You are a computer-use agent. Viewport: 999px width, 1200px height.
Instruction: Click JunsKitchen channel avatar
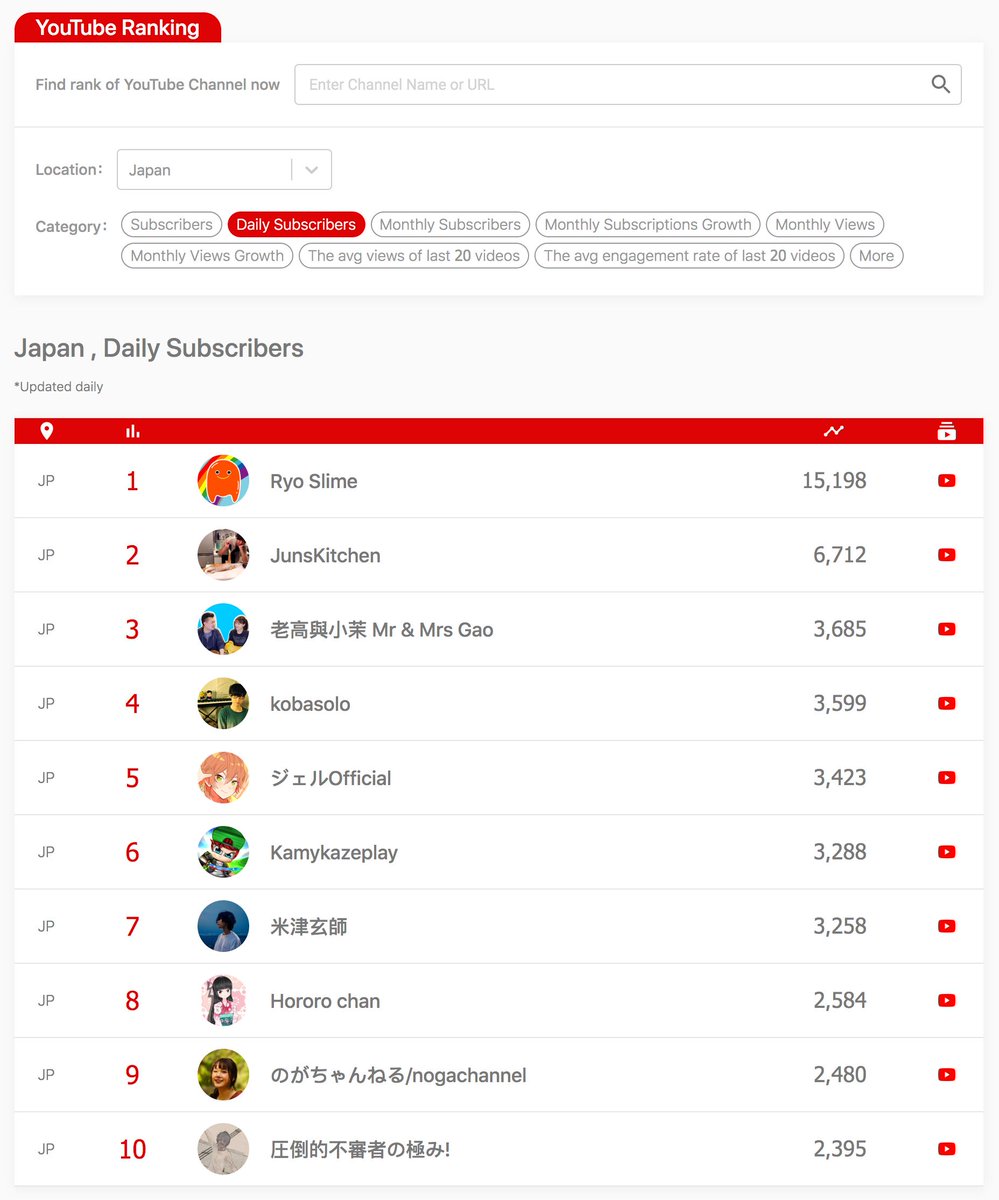coord(223,555)
